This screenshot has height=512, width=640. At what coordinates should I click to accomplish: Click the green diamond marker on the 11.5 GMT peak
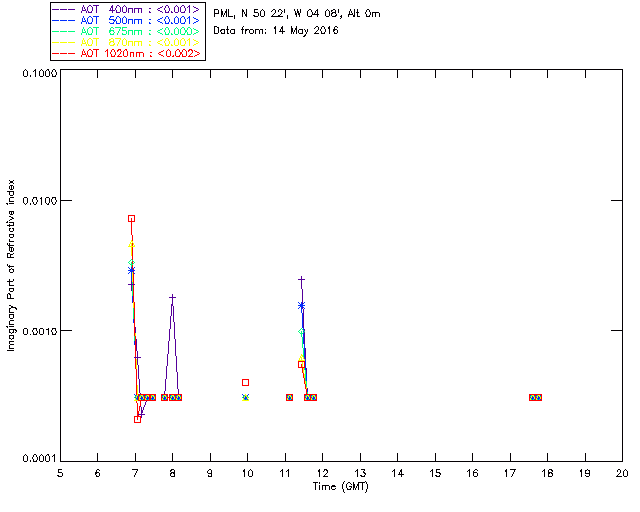(x=302, y=332)
